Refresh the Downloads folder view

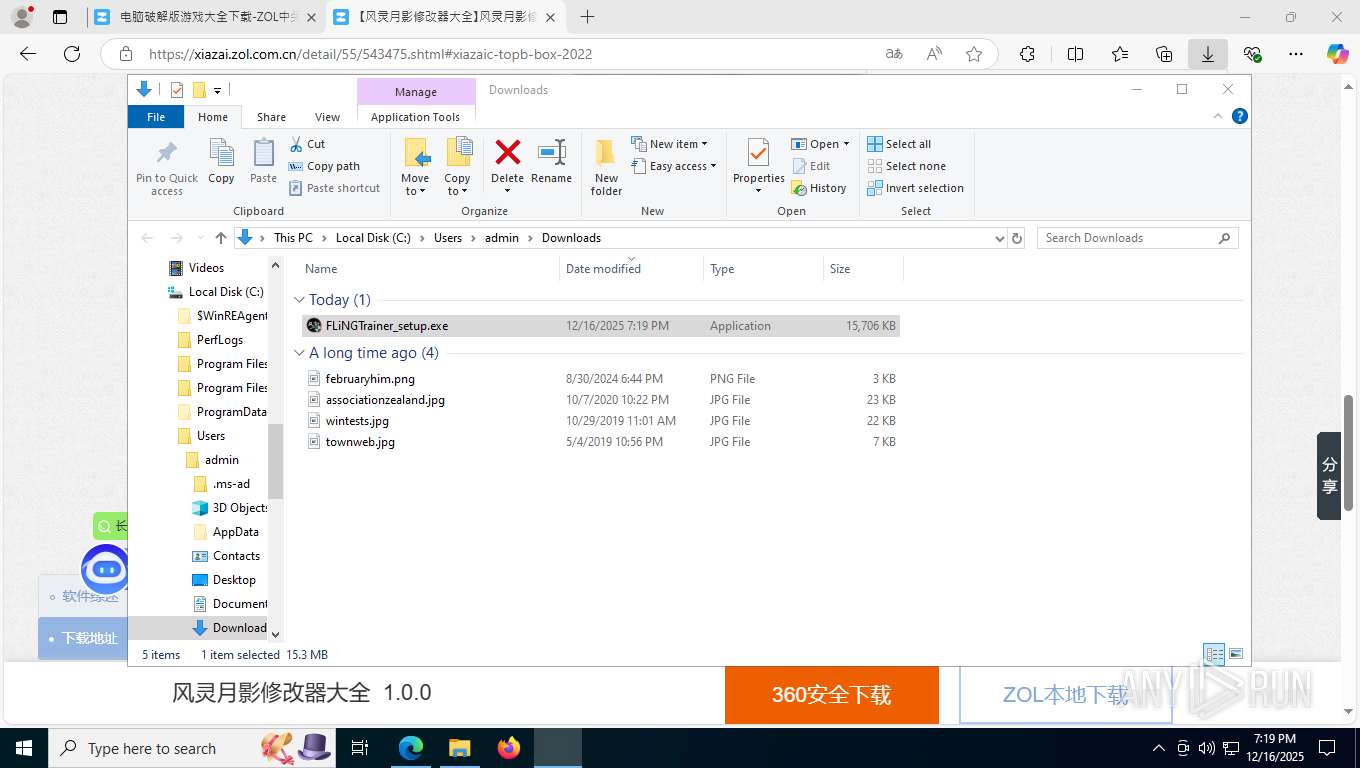[1017, 238]
